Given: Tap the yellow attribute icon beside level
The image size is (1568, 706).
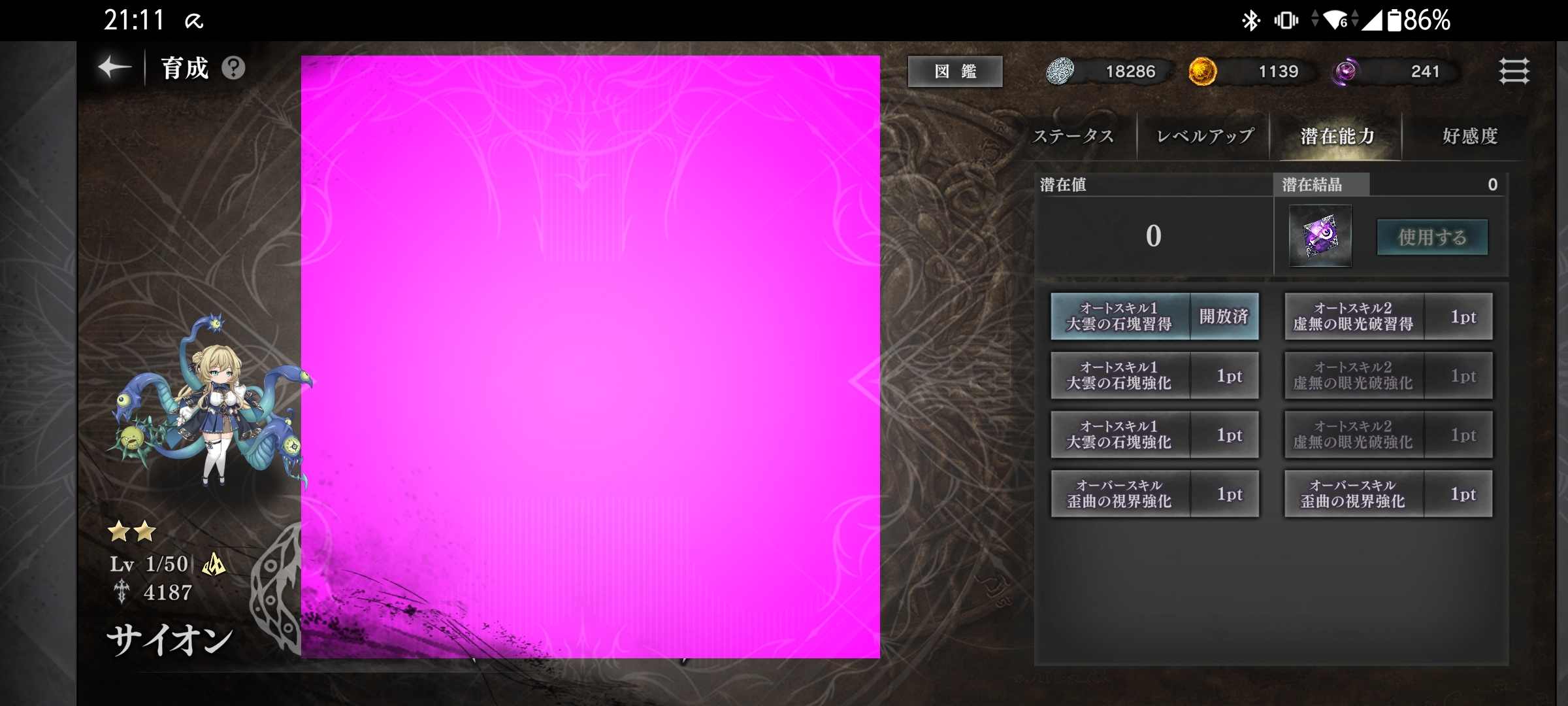Looking at the screenshot, I should point(214,564).
